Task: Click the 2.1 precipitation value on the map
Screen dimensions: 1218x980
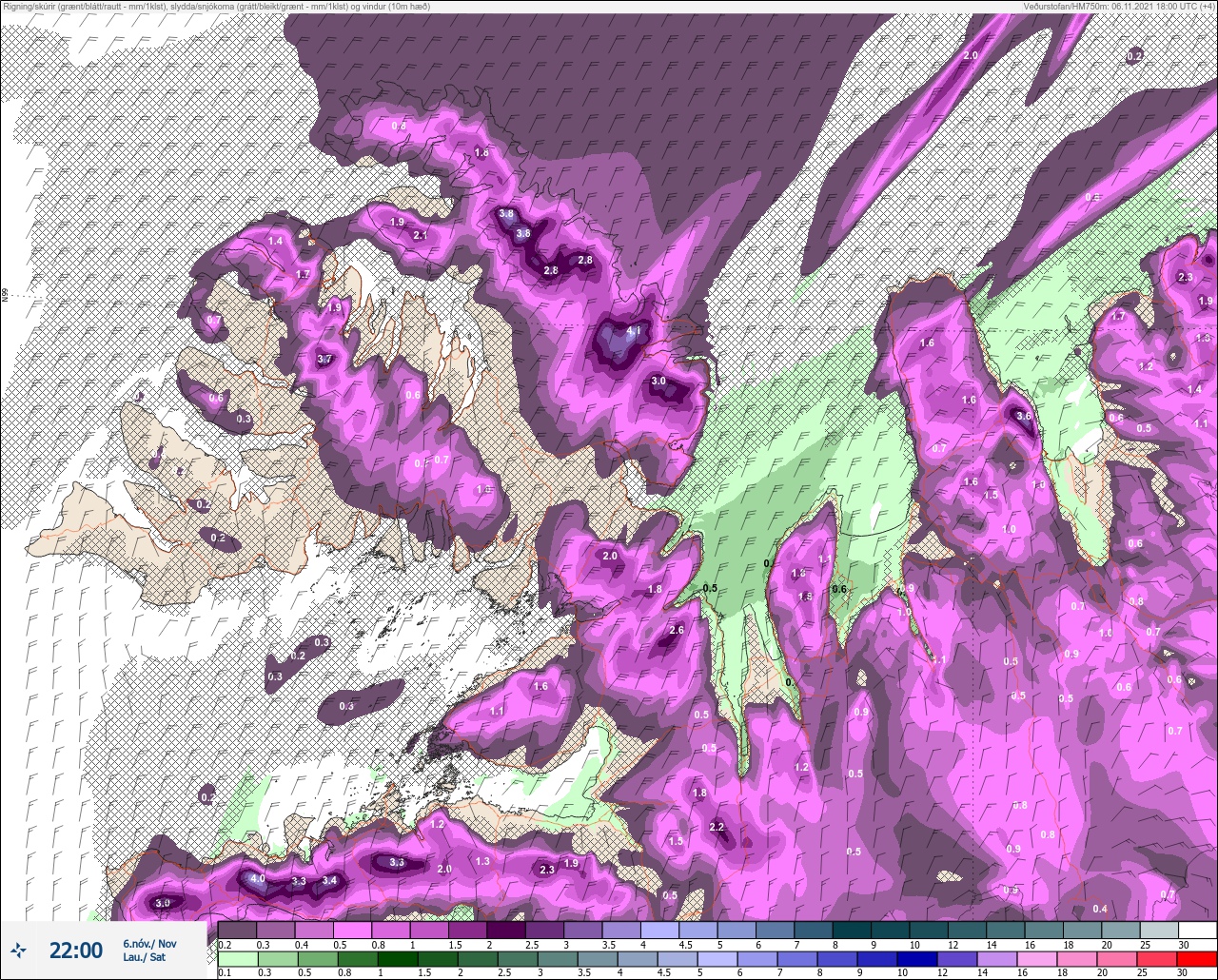Action: click(x=421, y=234)
